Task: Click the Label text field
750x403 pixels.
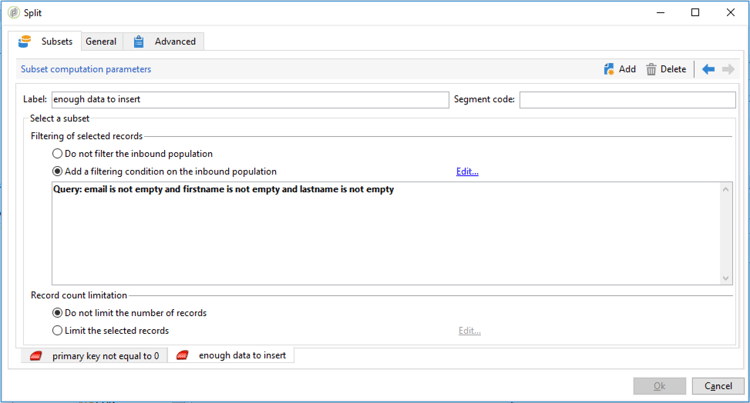Action: tap(250, 99)
